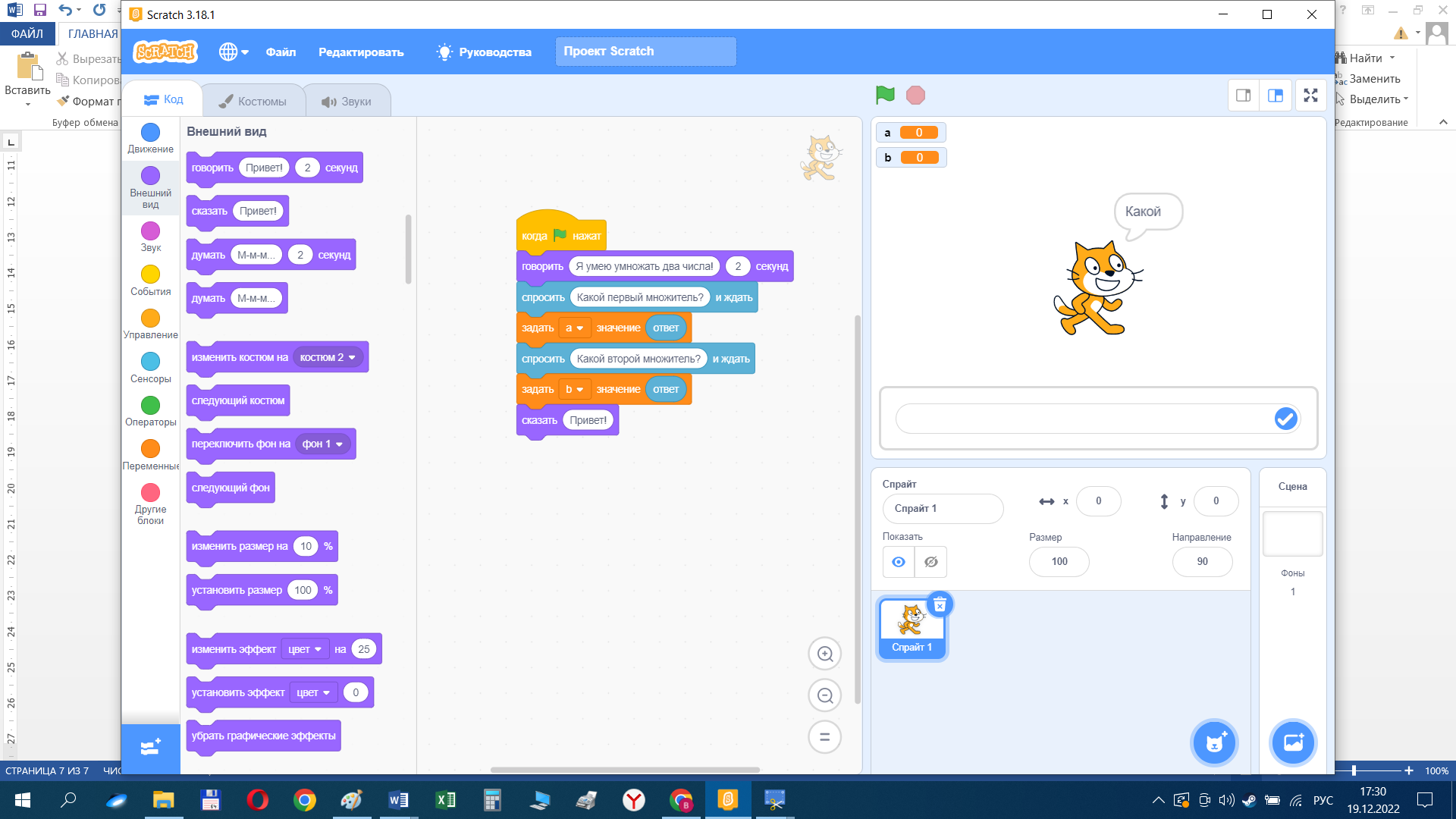Screen dimensions: 1456x819
Task: Submit answer with the blue checkmark
Action: point(1285,419)
